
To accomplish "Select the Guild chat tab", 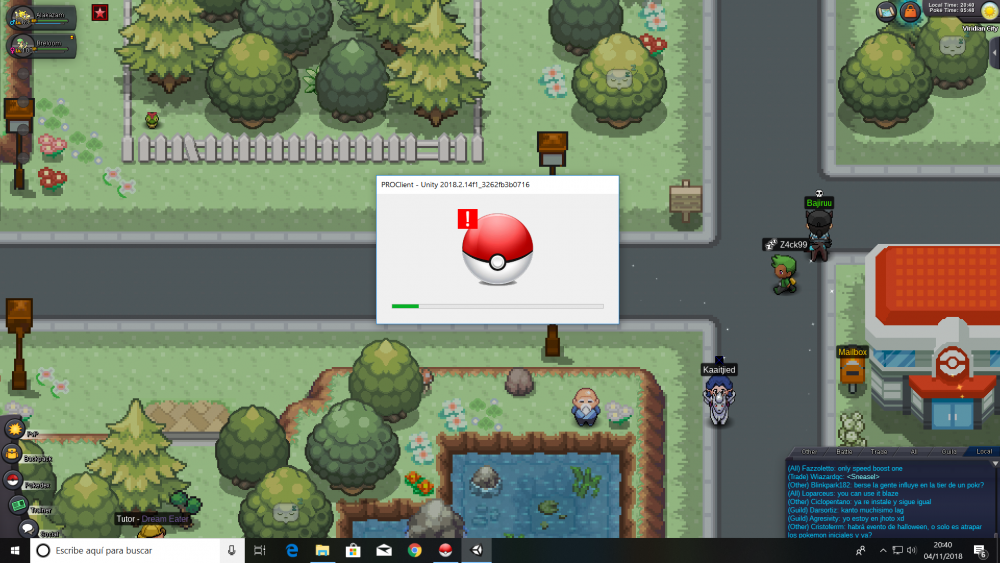I will (x=948, y=452).
